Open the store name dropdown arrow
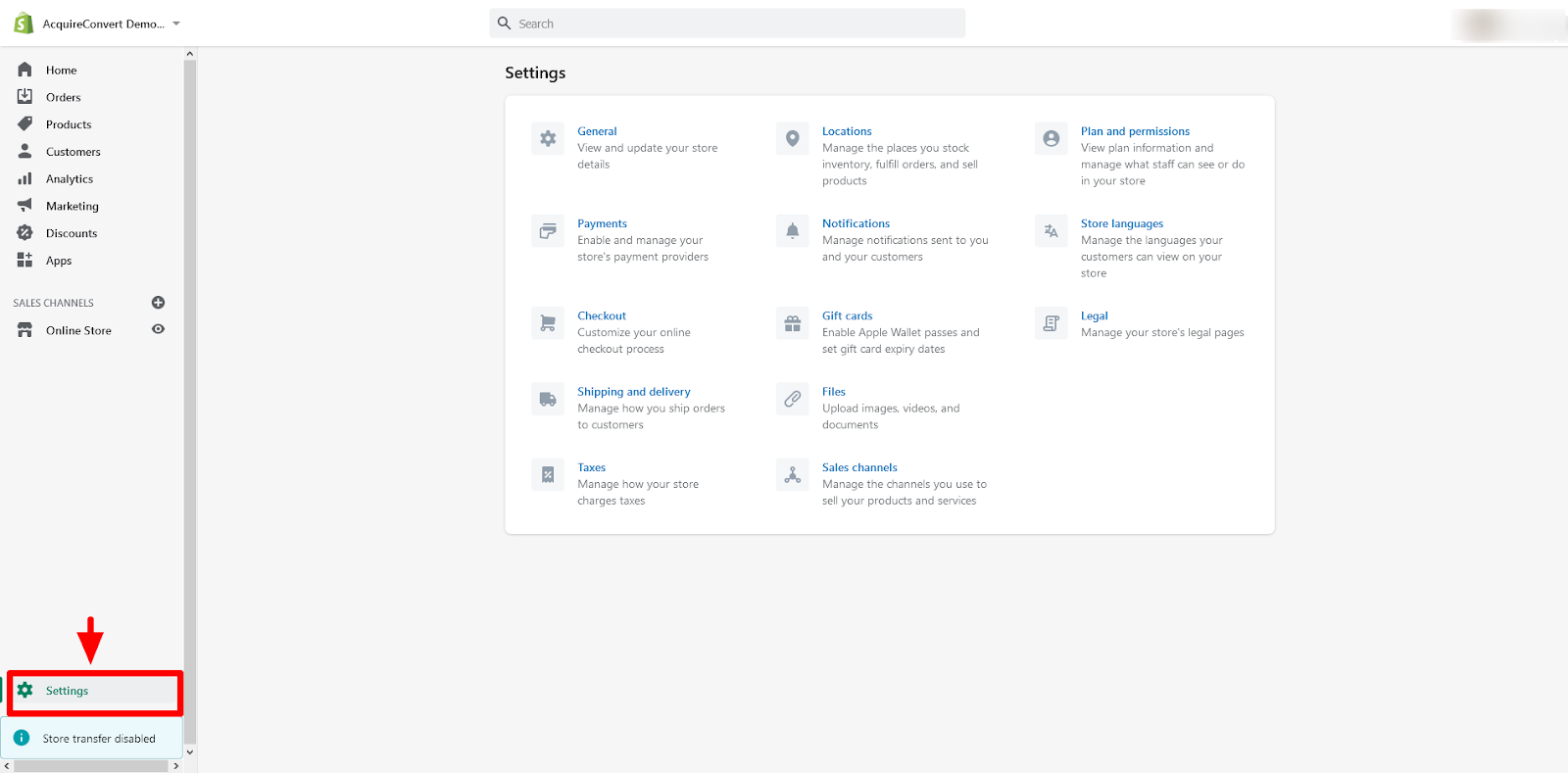Viewport: 1568px width, 773px height. [x=176, y=24]
